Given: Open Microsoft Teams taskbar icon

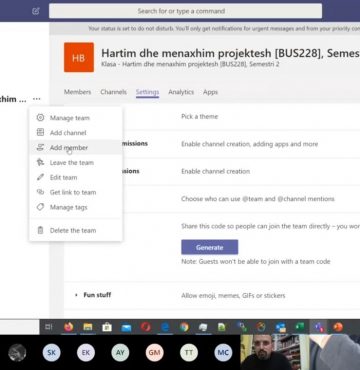Looking at the screenshot, I should [x=319, y=327].
